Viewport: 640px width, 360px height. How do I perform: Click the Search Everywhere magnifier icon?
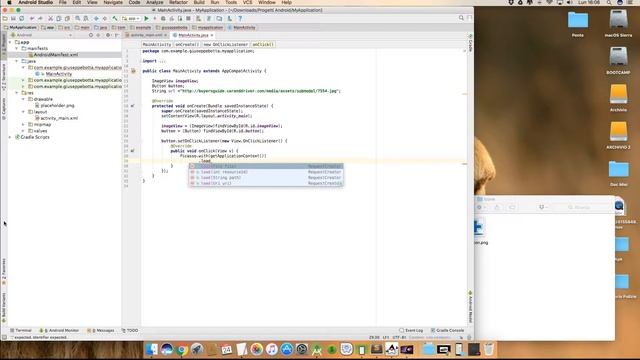461,18
